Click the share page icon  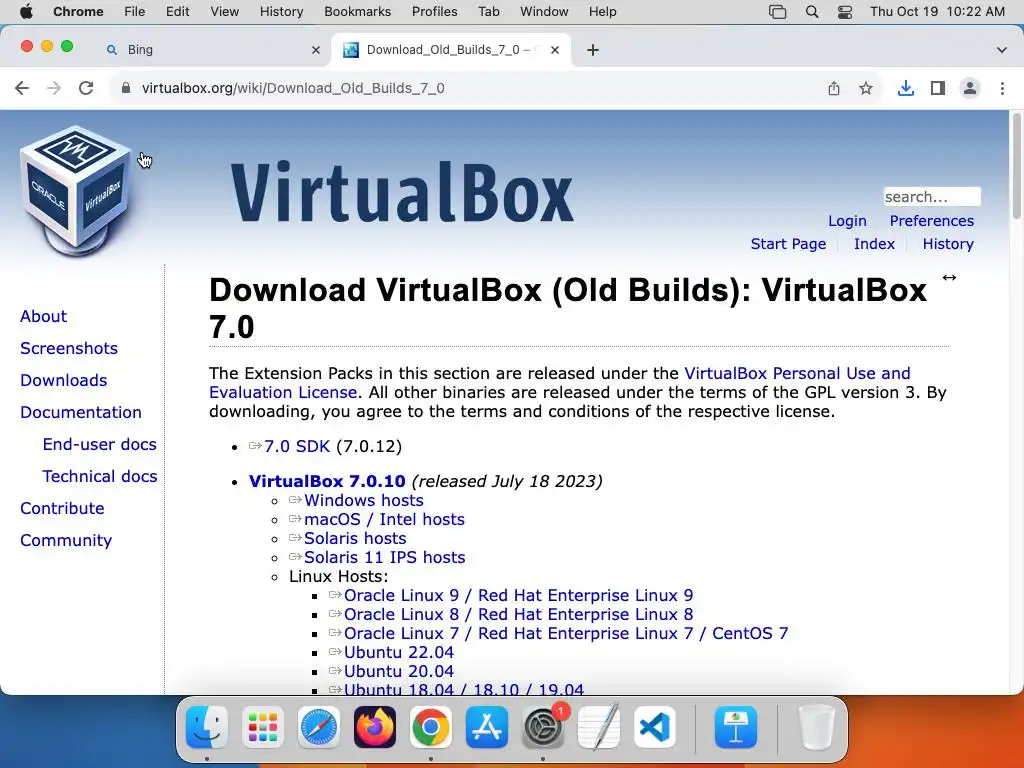(834, 88)
